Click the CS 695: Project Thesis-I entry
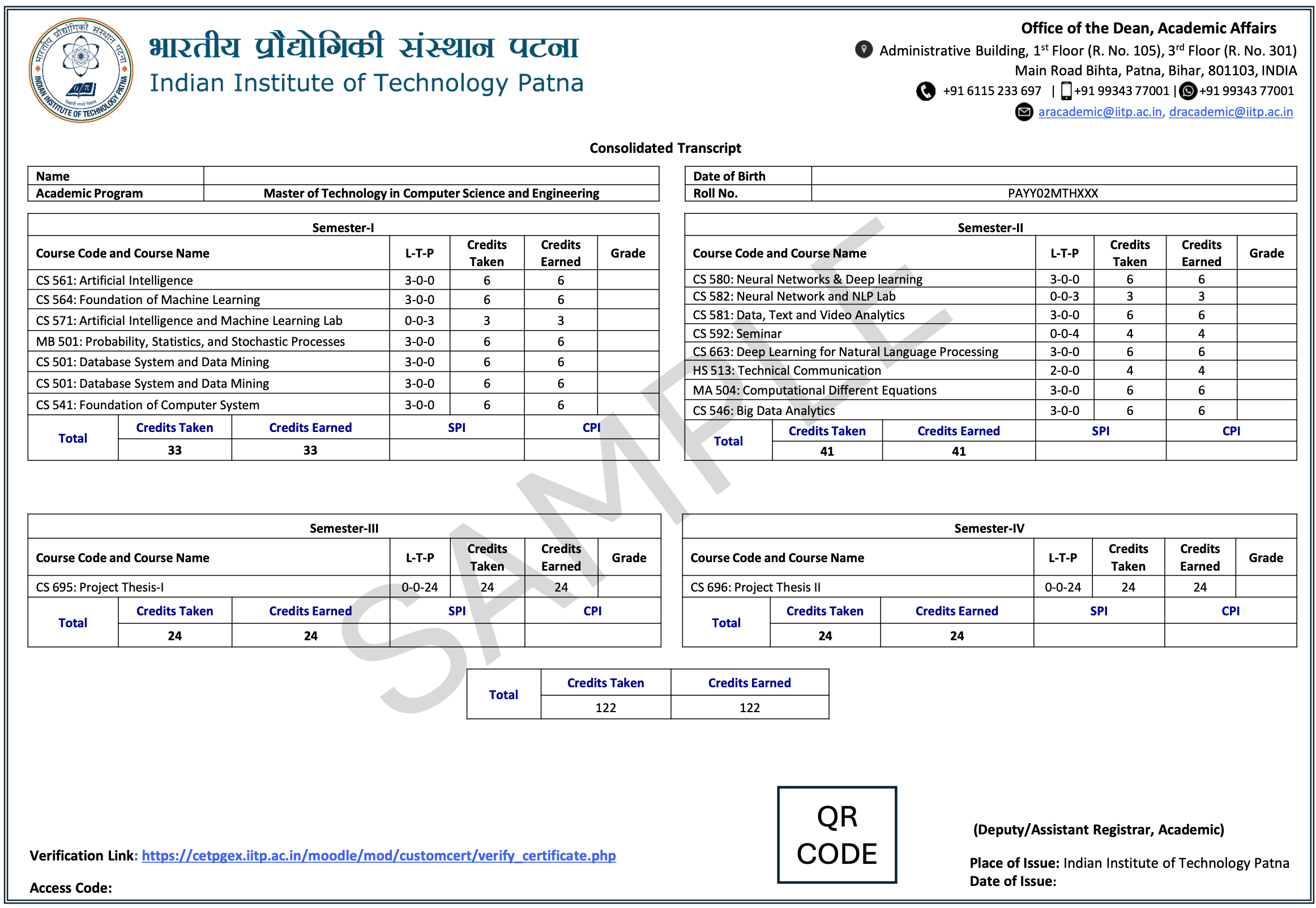Viewport: 1316px width, 908px height. 100,586
